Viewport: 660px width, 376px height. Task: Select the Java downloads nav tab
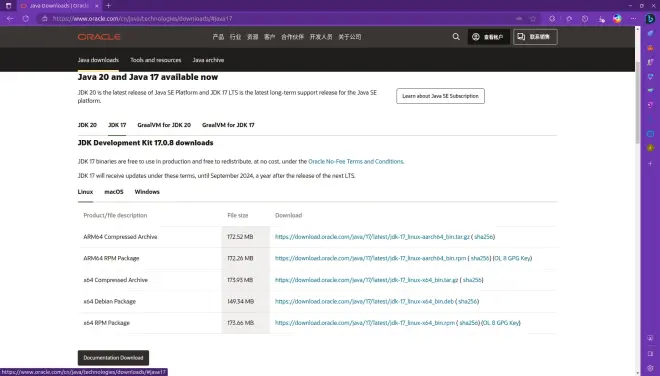point(98,60)
